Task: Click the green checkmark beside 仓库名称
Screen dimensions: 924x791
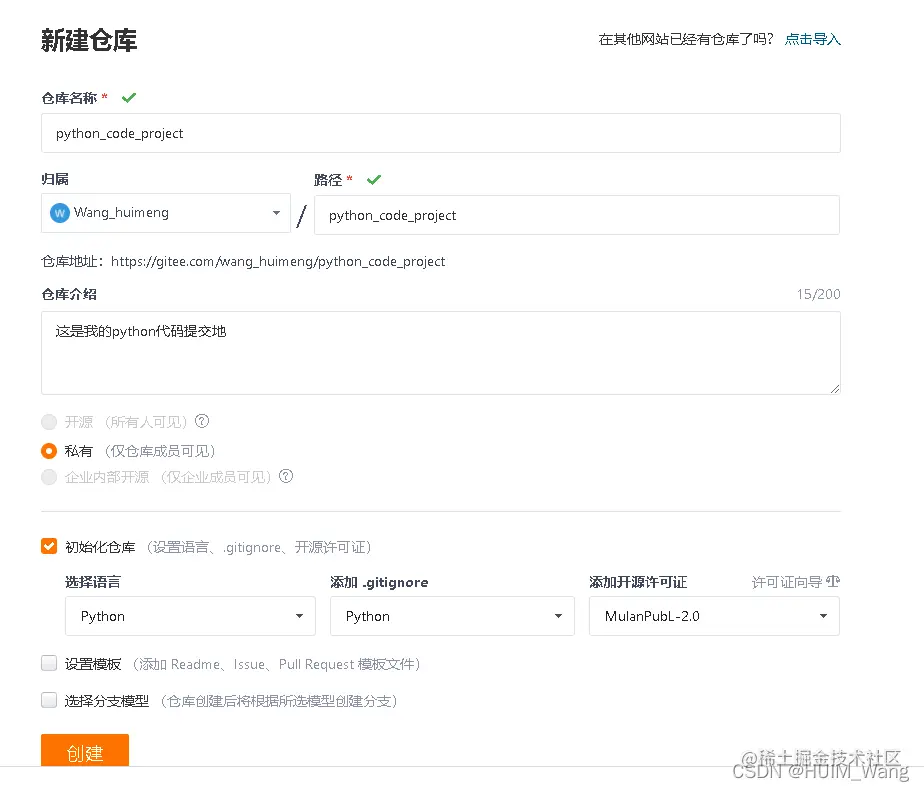Action: pyautogui.click(x=129, y=97)
